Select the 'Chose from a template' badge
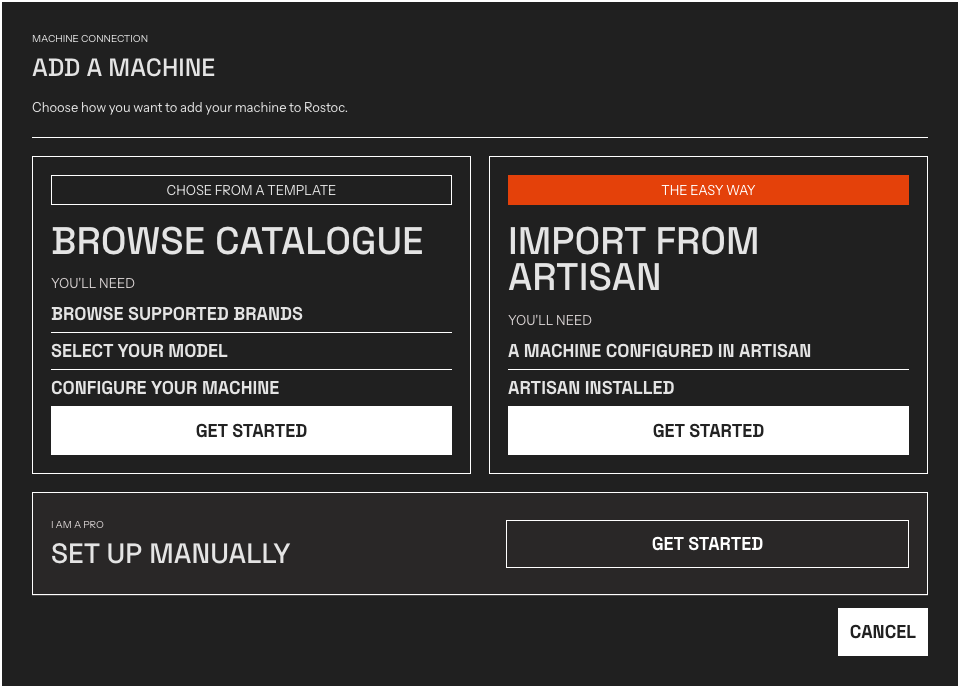This screenshot has width=960, height=688. [251, 190]
